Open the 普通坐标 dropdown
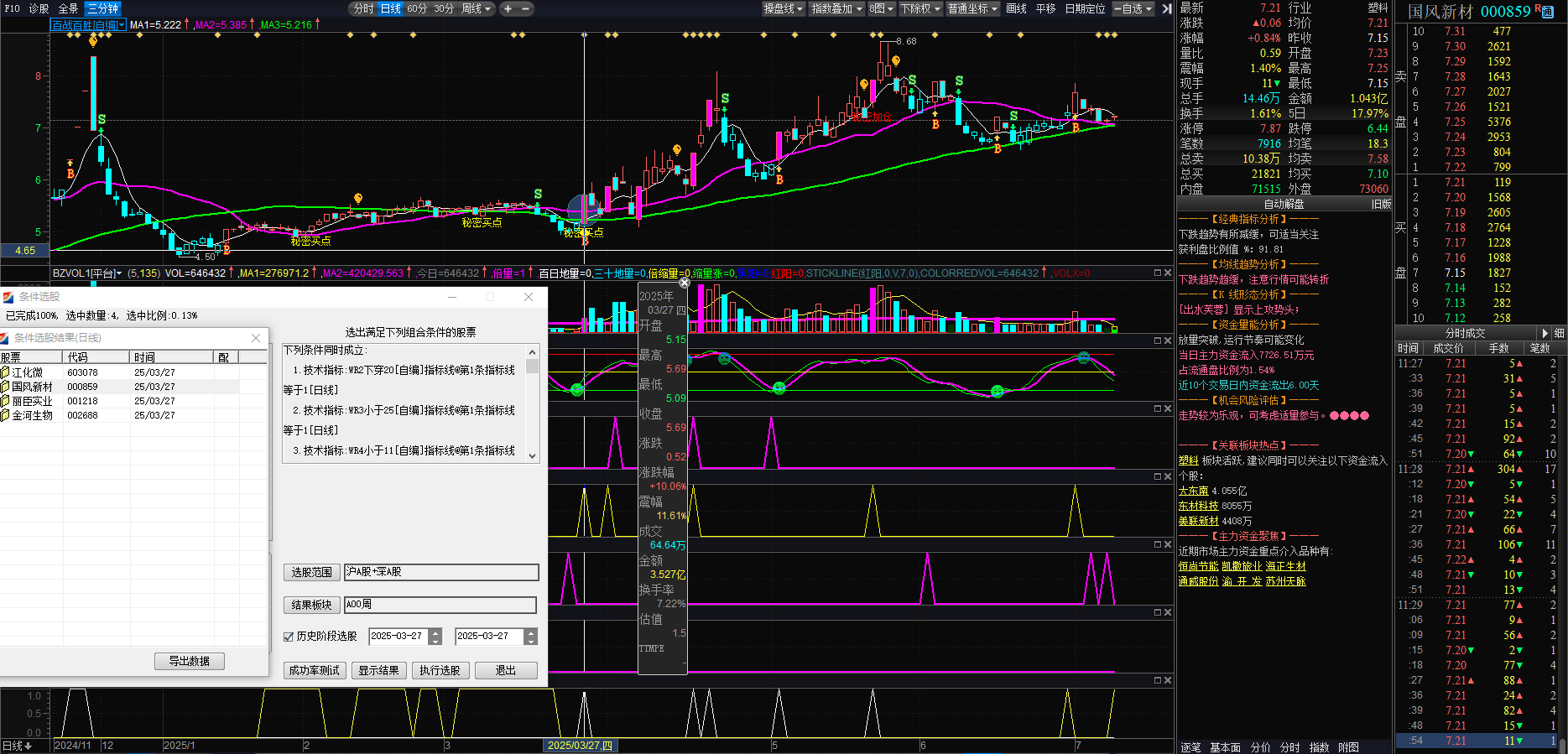Image resolution: width=1568 pixels, height=754 pixels. click(972, 8)
